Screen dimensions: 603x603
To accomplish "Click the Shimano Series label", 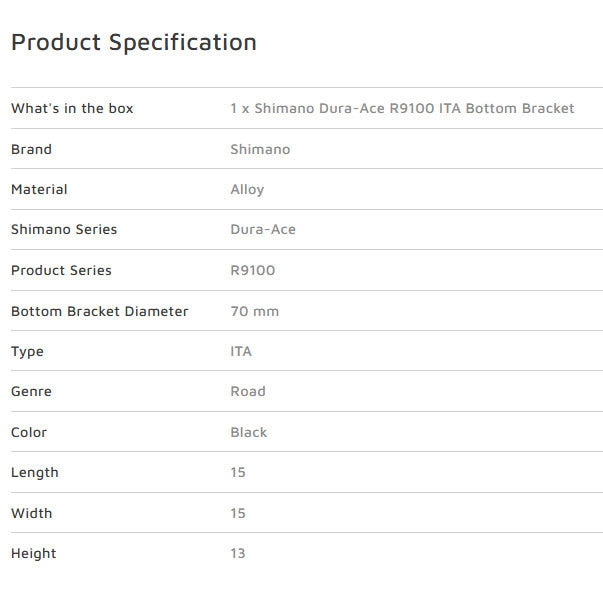I will pos(64,229).
